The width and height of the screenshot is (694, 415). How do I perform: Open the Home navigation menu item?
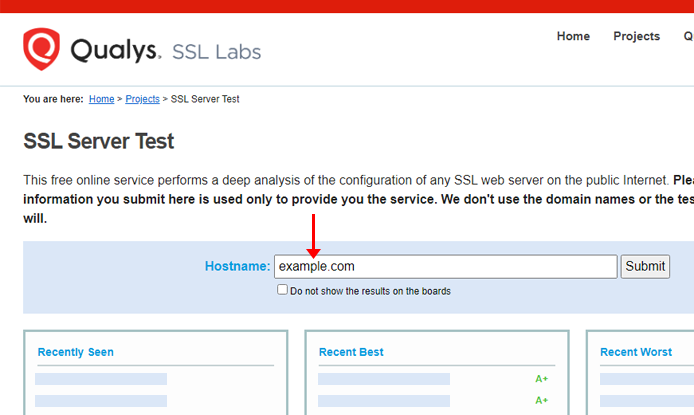tap(573, 36)
